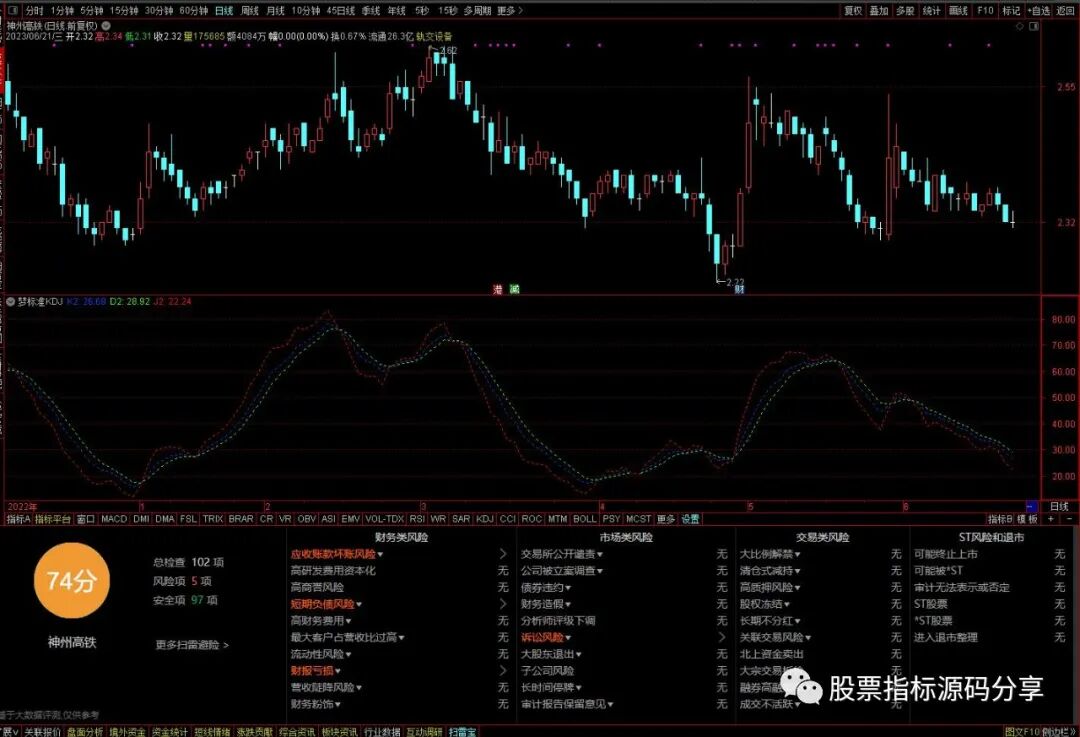The image size is (1080, 737).
Task: Expand 流动性风险 dropdown triangle
Action: [349, 654]
